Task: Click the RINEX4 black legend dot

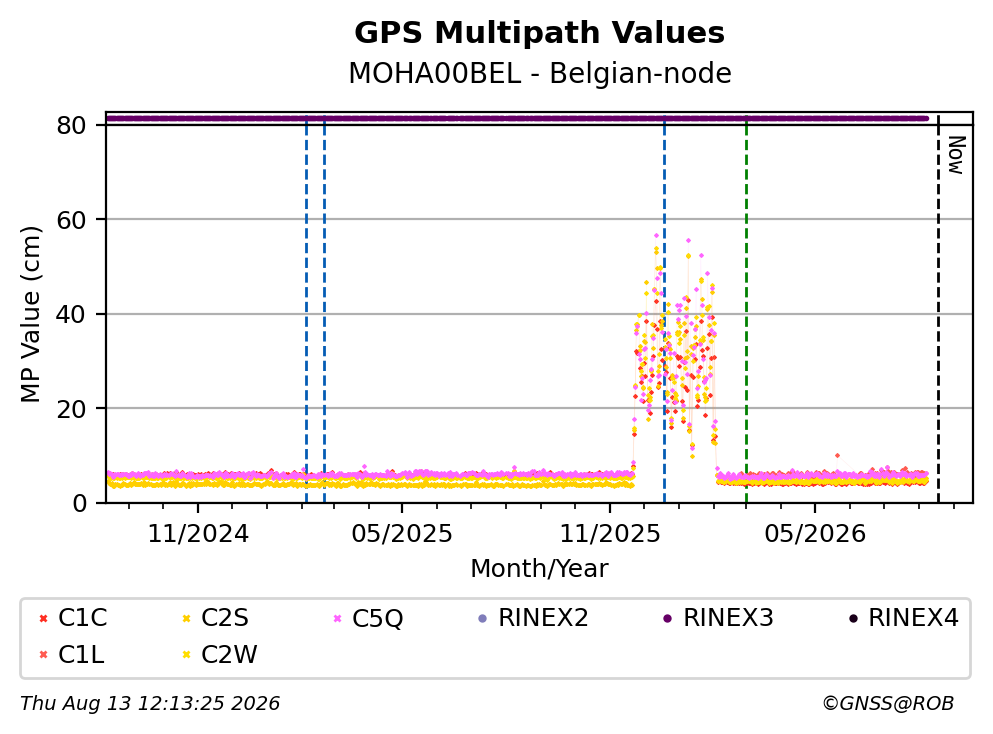Action: point(853,619)
